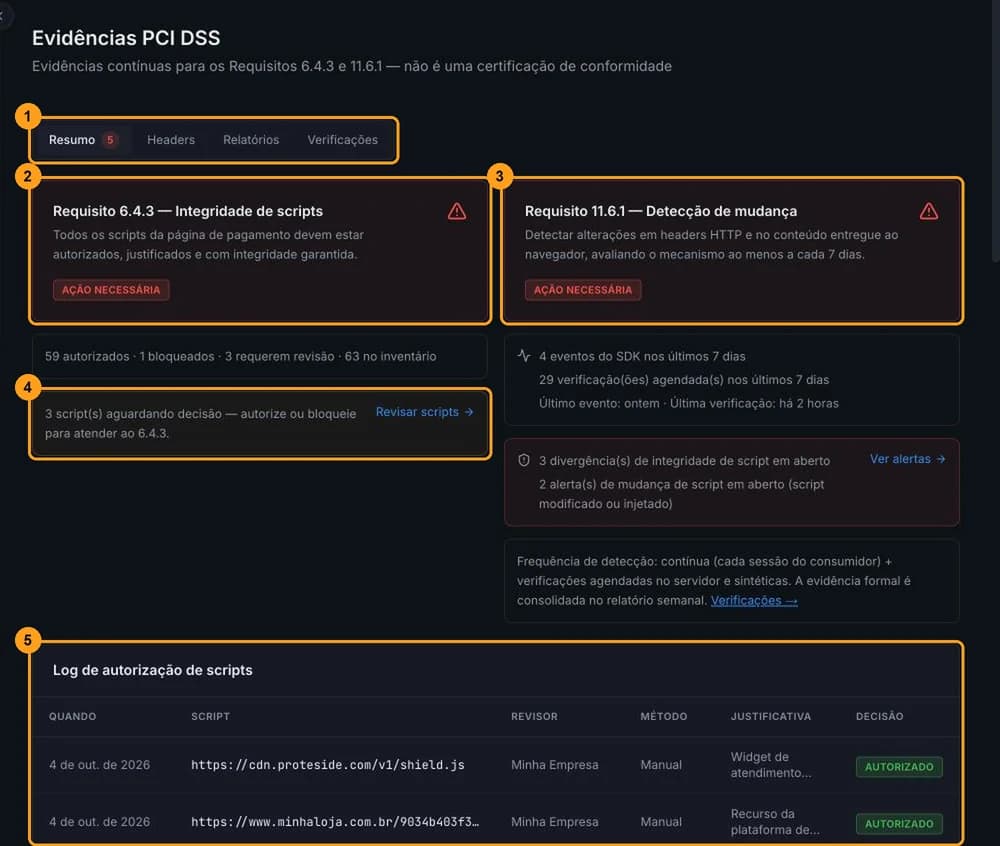1000x846 pixels.
Task: Click AÇÃO NECESSÁRIA badge under Requisito 11.6.1
Action: (x=583, y=289)
